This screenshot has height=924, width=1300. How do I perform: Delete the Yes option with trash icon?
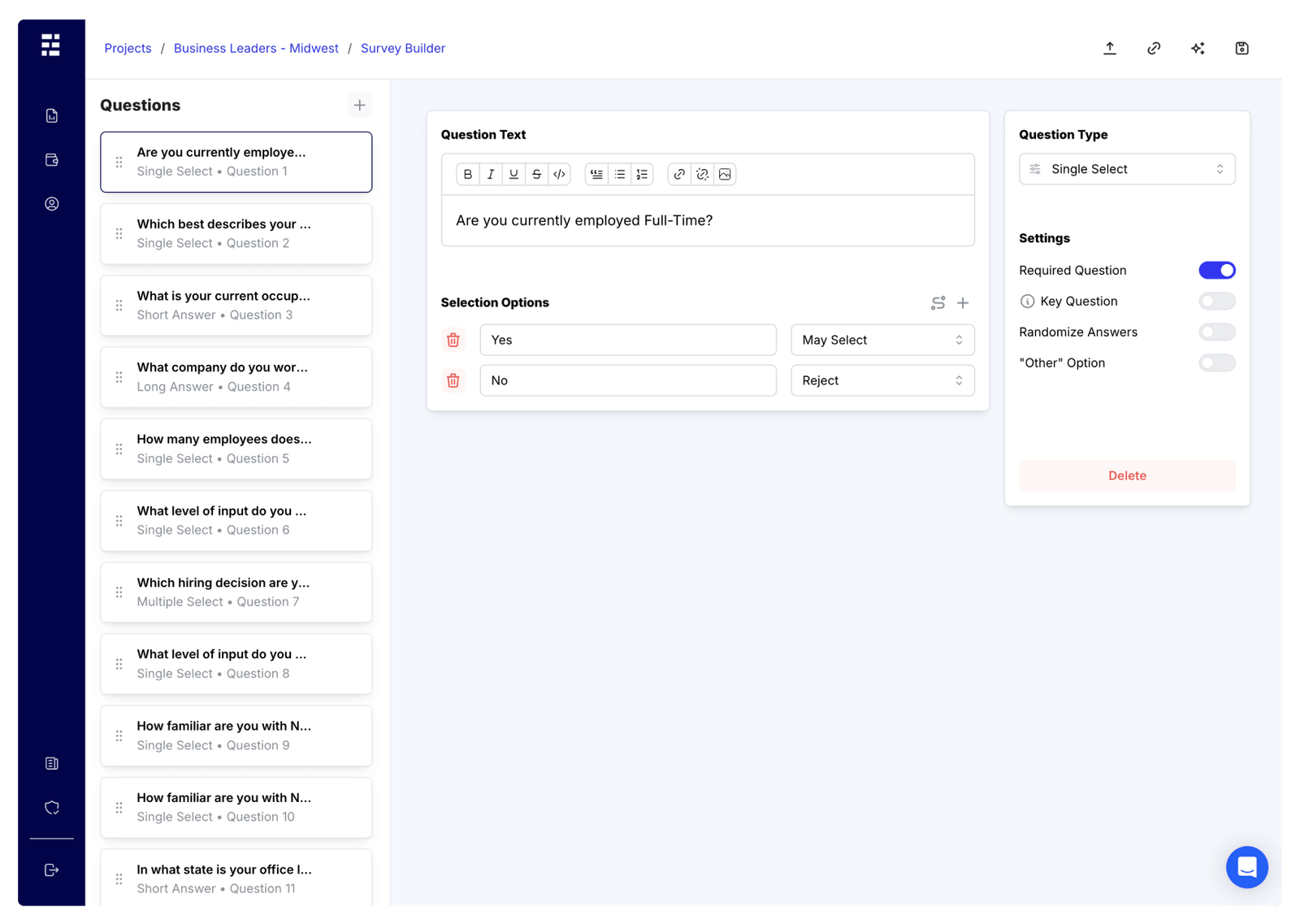tap(453, 340)
